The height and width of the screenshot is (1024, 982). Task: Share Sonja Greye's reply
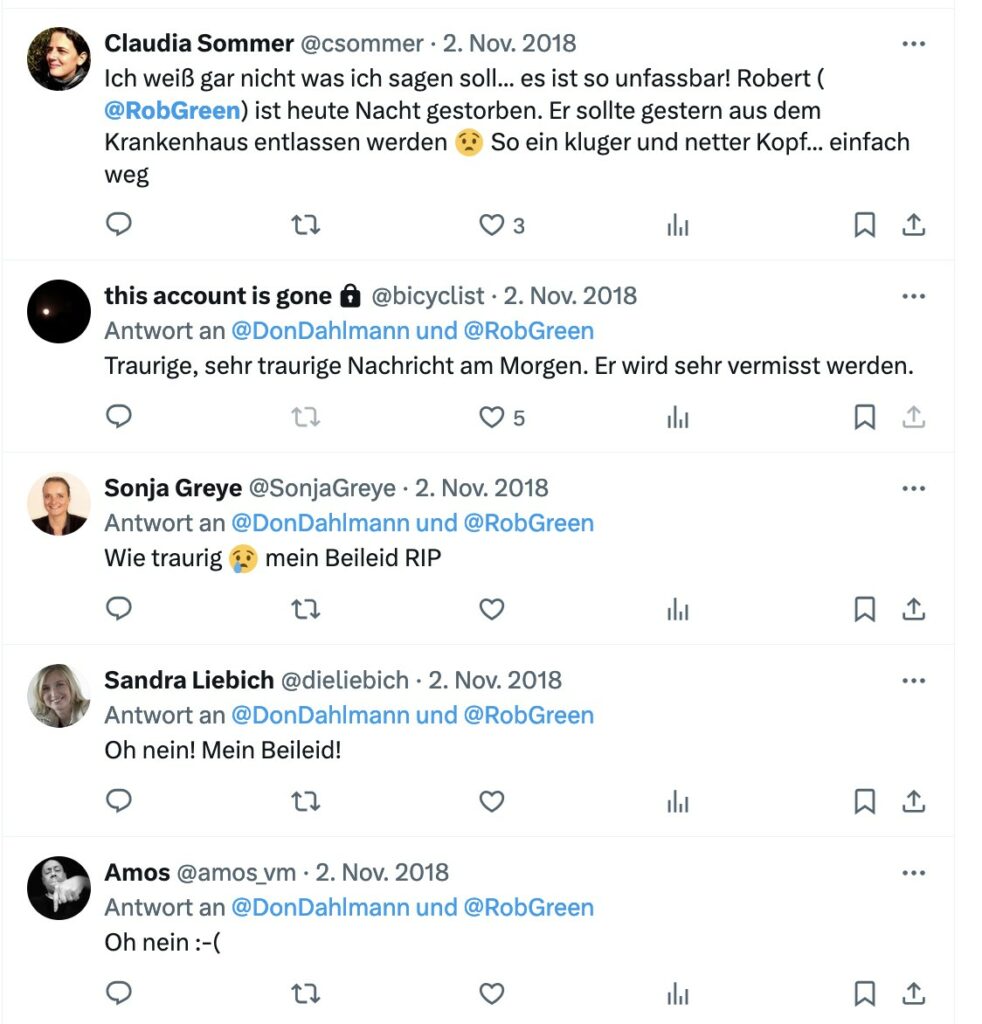pos(913,609)
